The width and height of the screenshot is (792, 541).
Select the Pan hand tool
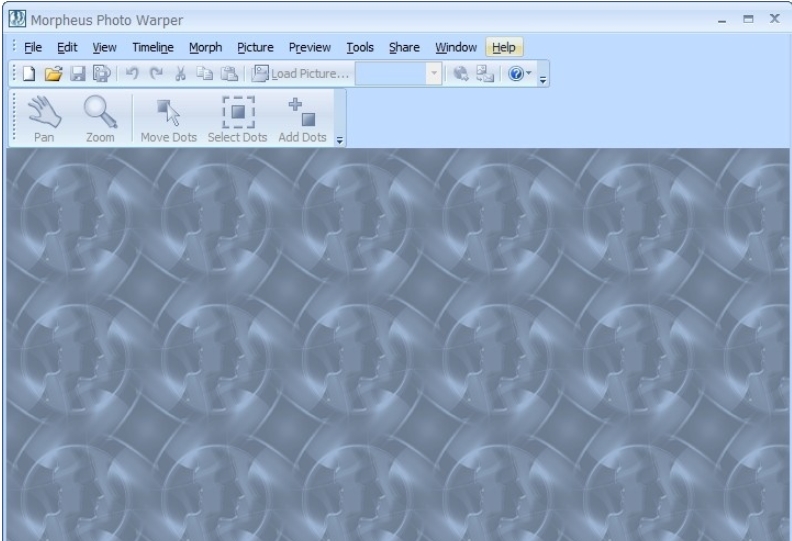43,119
